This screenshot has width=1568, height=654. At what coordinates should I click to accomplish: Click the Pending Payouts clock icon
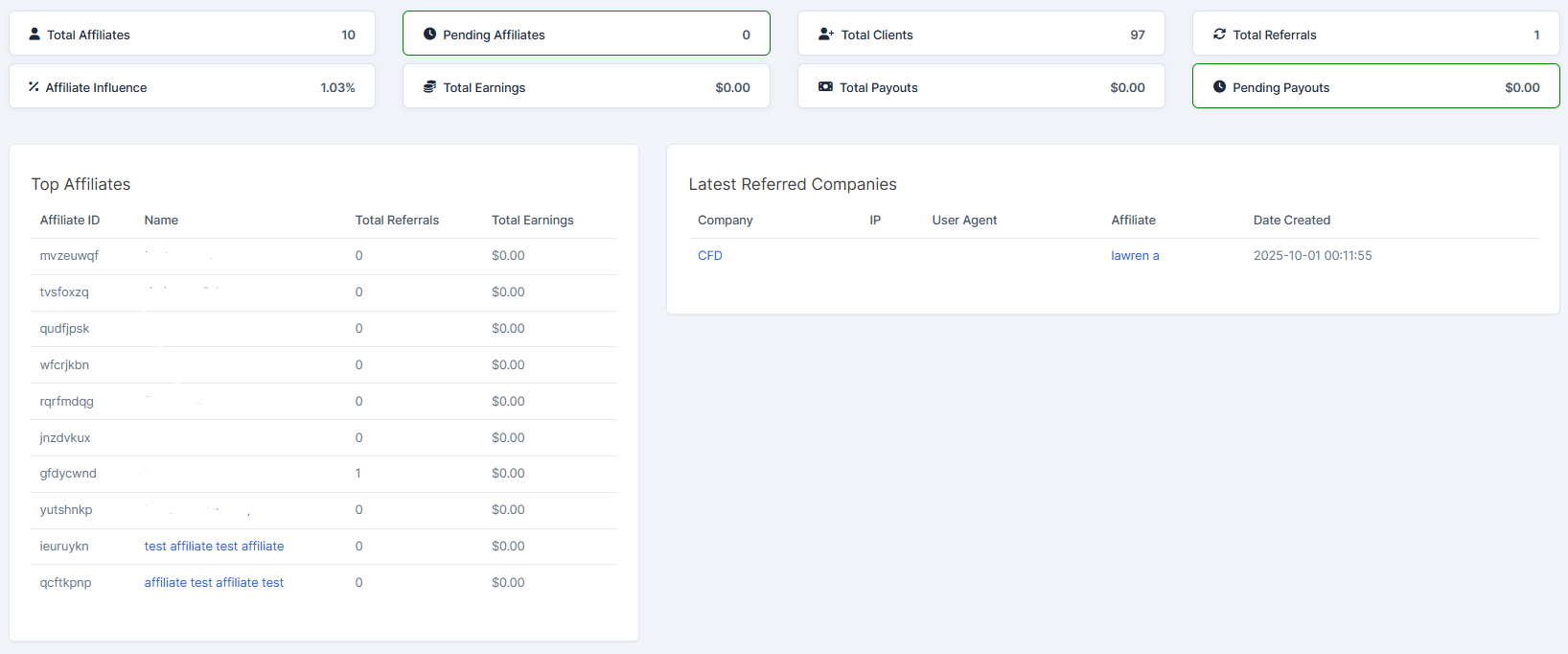tap(1219, 87)
